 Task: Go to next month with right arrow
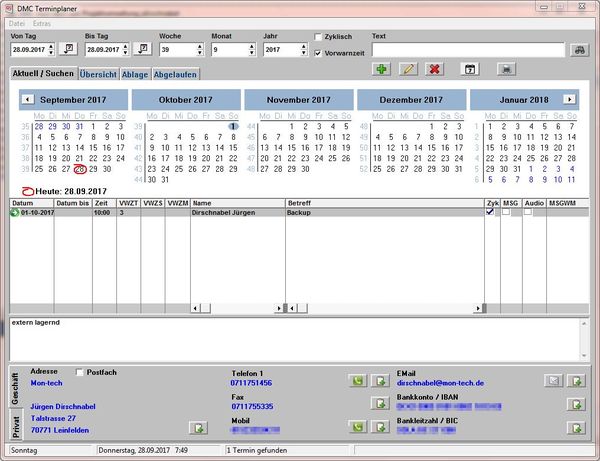click(x=569, y=99)
